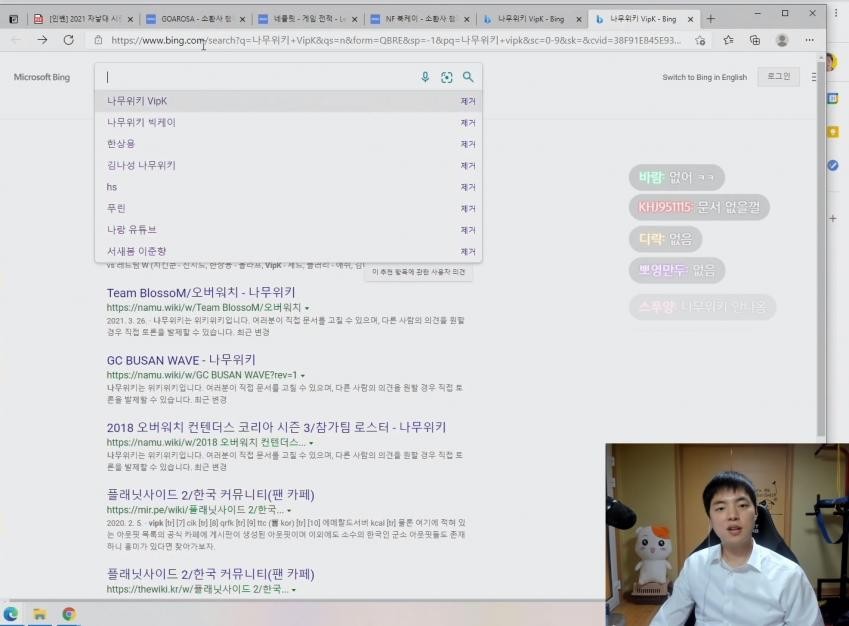This screenshot has width=849, height=626.
Task: Select suggestion 푸린
Action: pyautogui.click(x=288, y=208)
